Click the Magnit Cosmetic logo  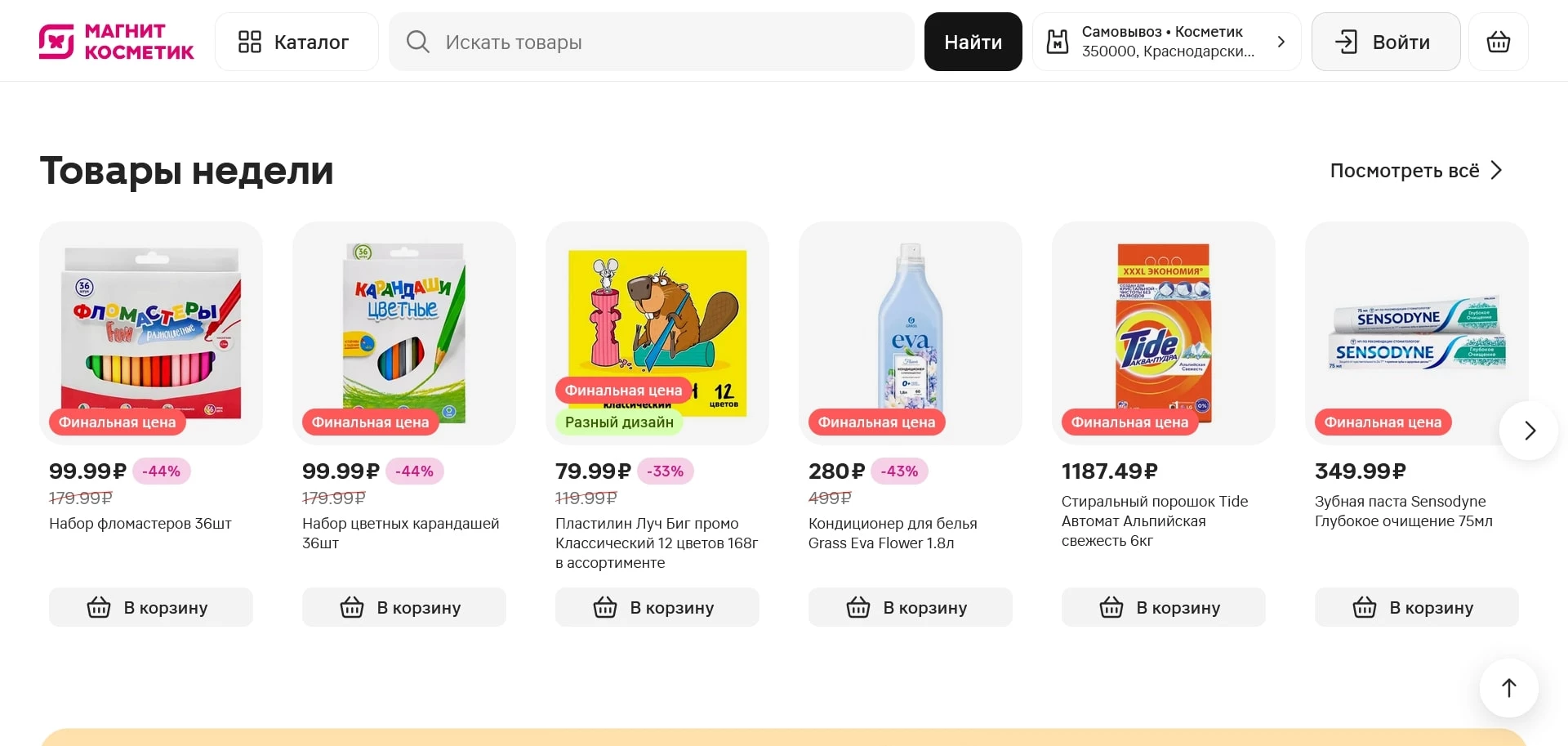pyautogui.click(x=116, y=42)
